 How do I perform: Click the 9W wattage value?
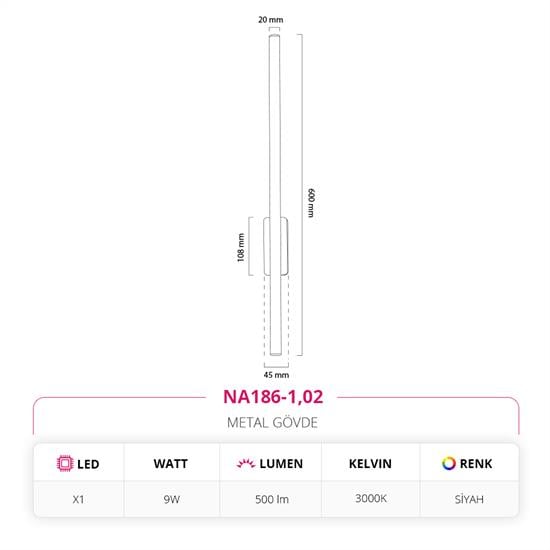click(x=172, y=499)
